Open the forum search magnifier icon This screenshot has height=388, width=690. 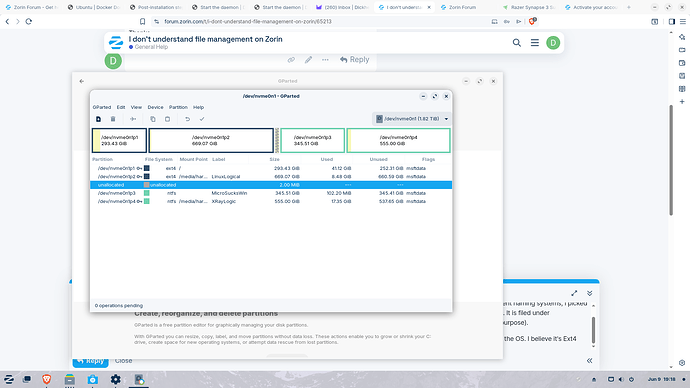pyautogui.click(x=517, y=43)
